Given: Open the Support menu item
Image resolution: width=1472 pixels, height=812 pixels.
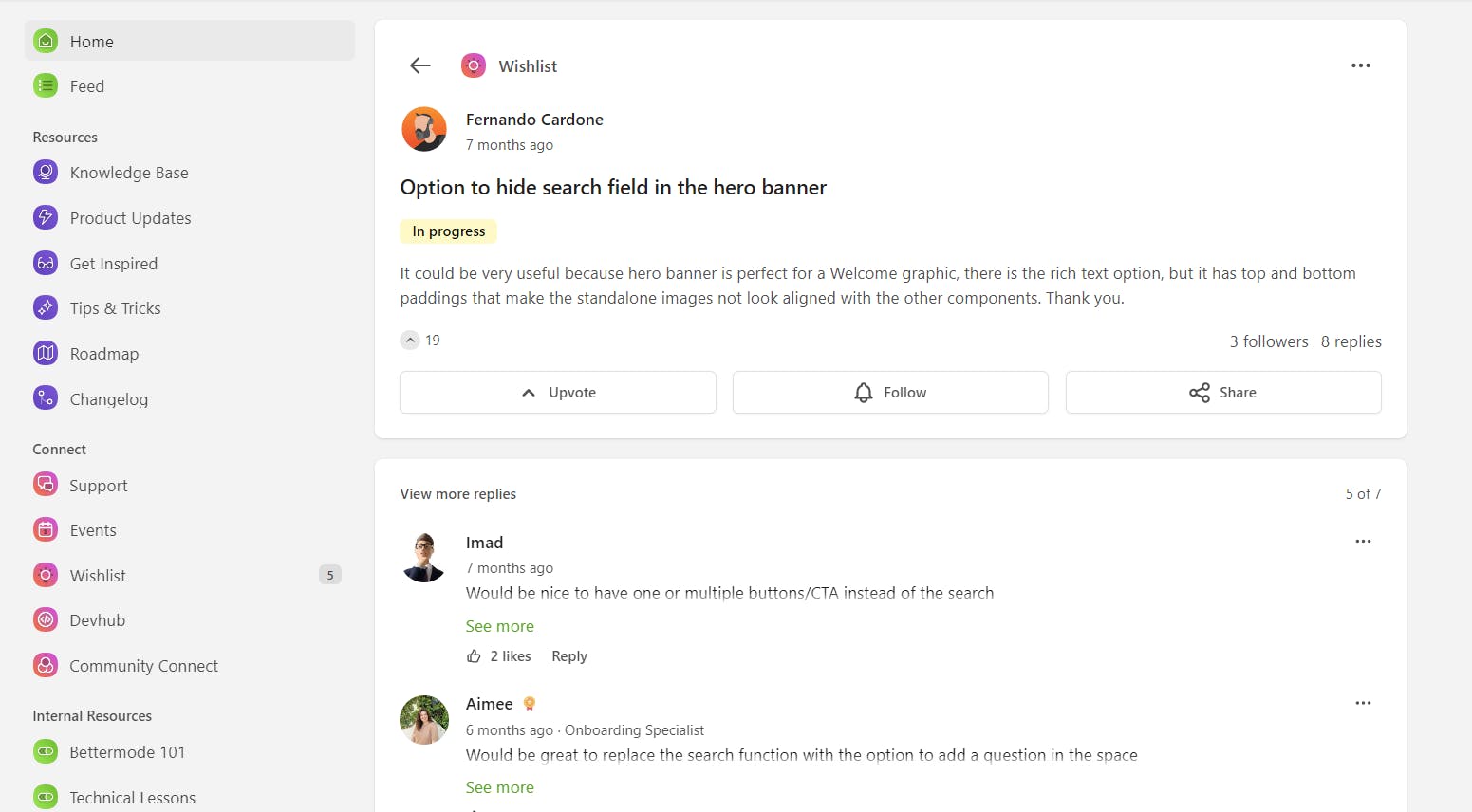Looking at the screenshot, I should (99, 486).
